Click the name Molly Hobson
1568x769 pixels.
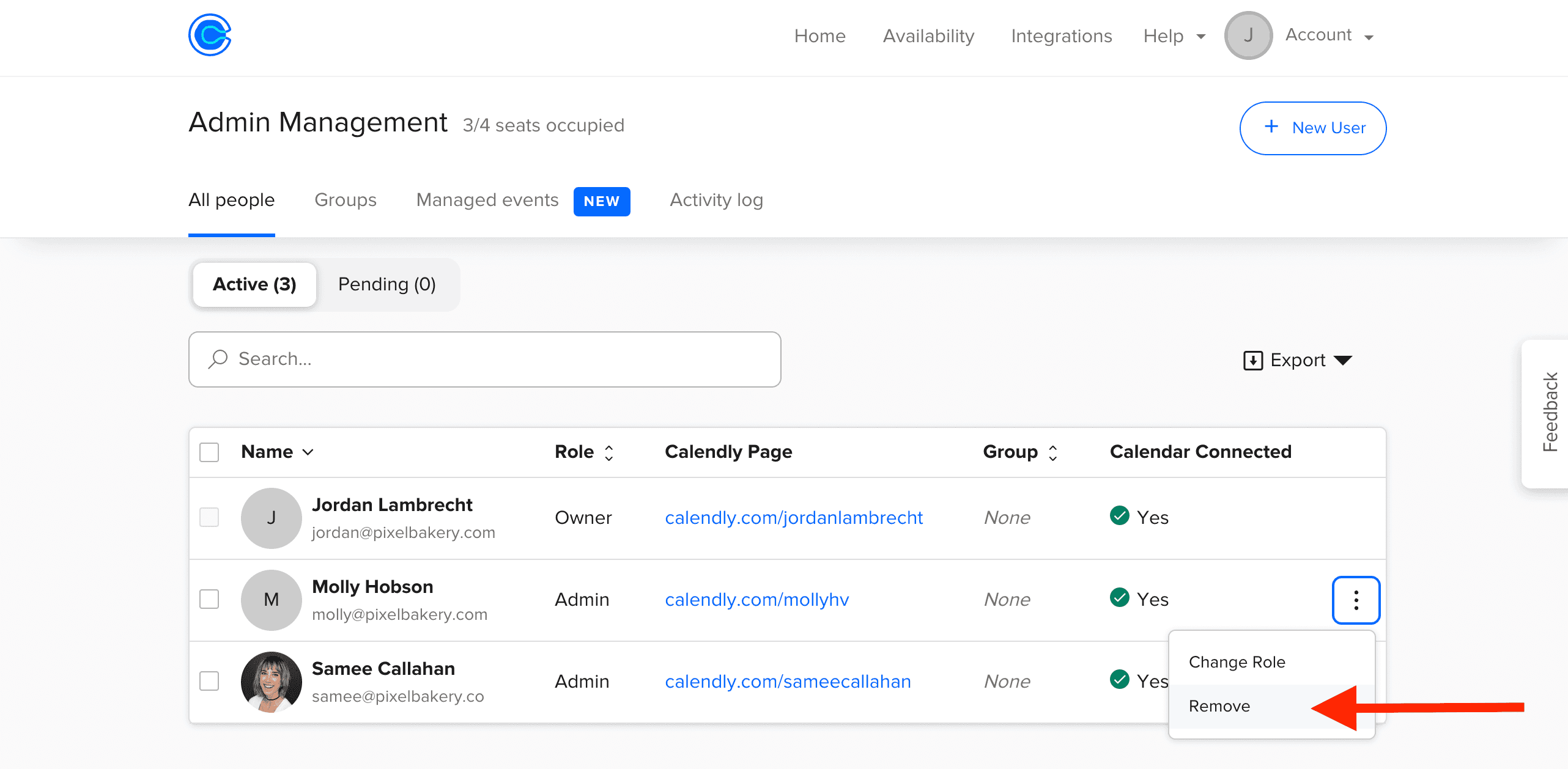[372, 587]
